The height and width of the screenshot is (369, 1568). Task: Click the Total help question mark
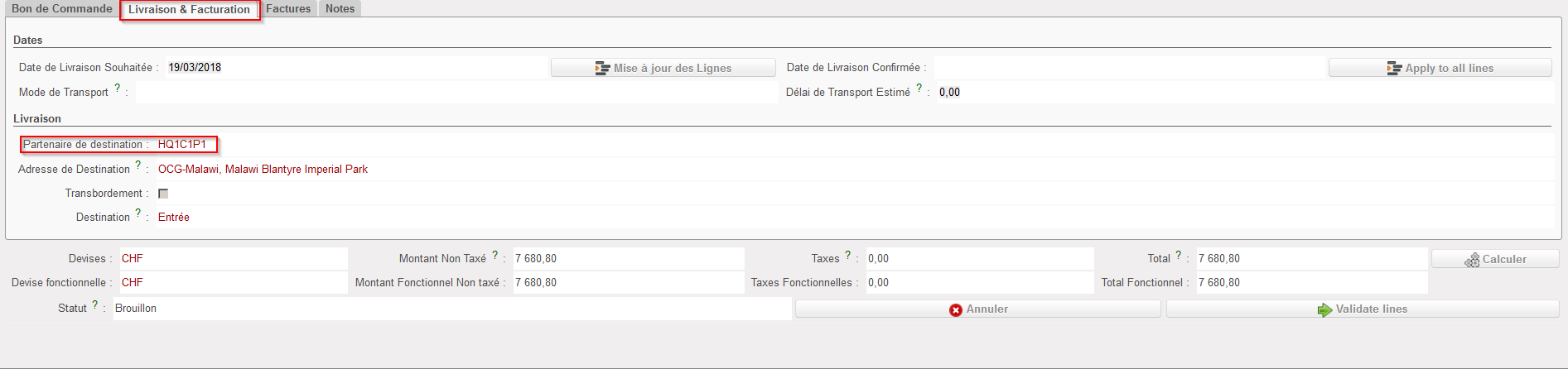[x=1179, y=255]
